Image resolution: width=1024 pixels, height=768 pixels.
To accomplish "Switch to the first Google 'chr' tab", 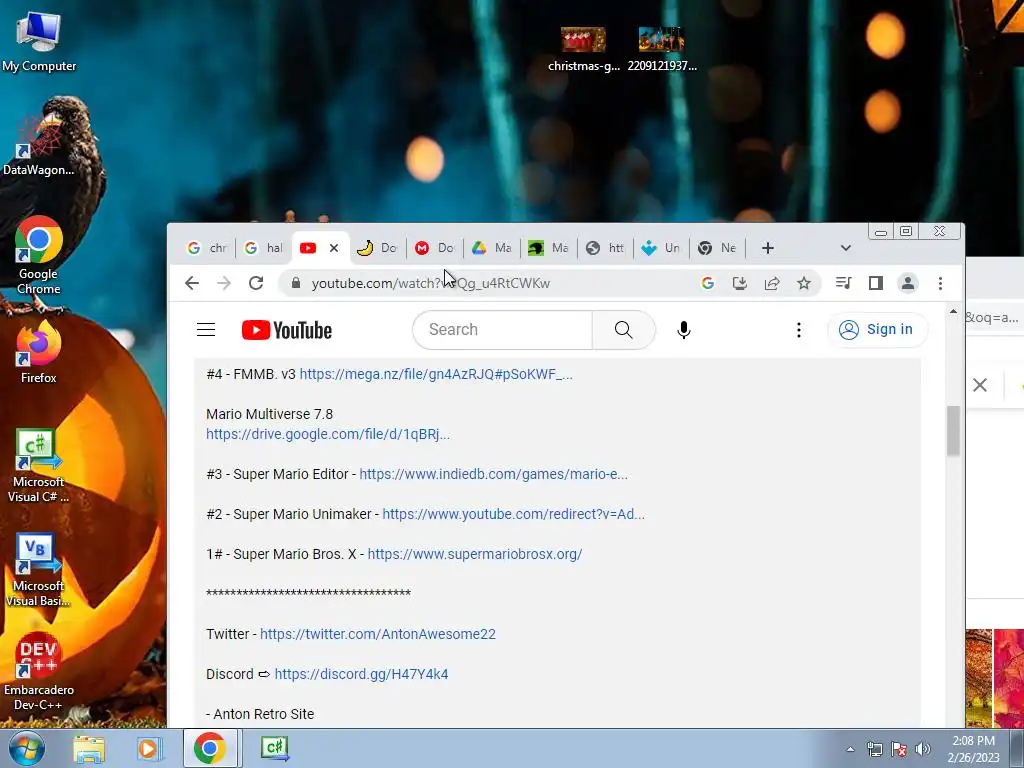I will click(207, 248).
